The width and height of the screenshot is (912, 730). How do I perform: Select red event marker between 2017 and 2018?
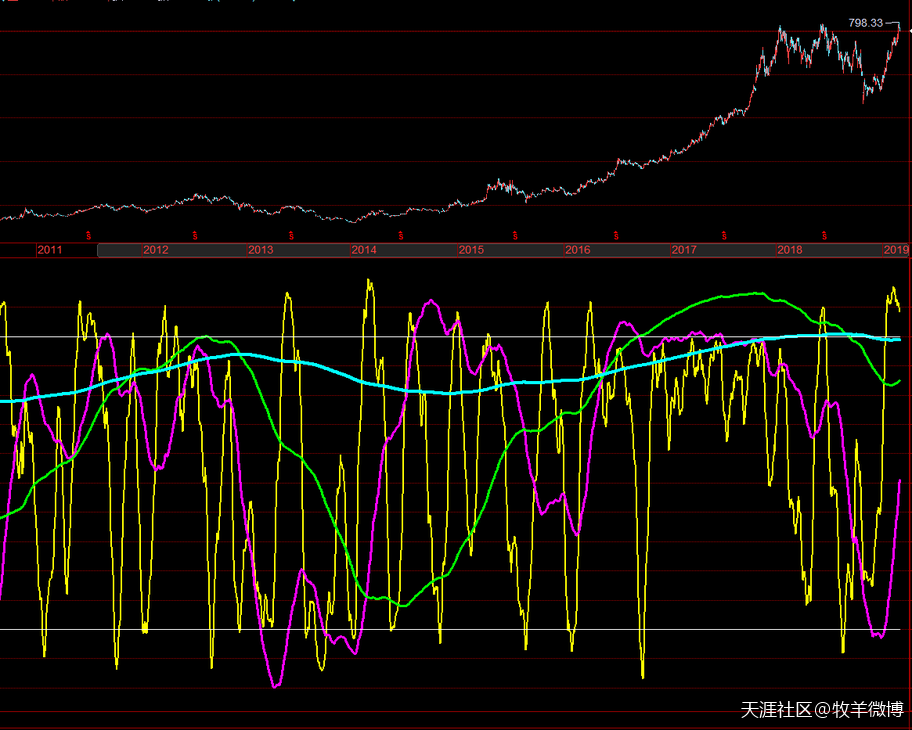[724, 236]
